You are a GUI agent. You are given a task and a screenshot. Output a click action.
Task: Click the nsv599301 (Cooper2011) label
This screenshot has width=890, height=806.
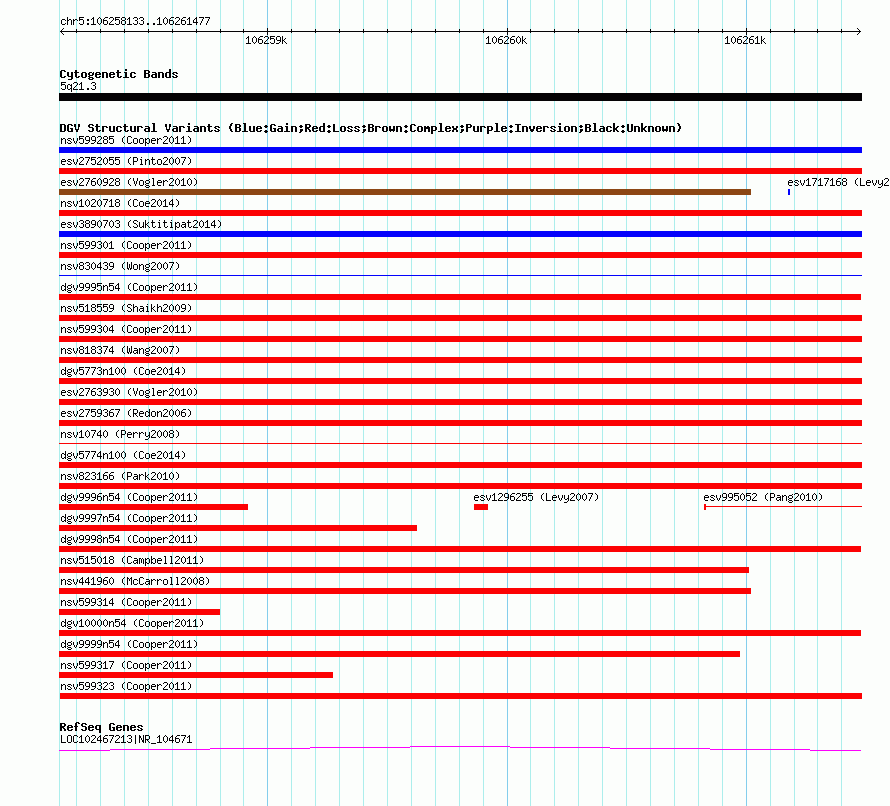[126, 245]
